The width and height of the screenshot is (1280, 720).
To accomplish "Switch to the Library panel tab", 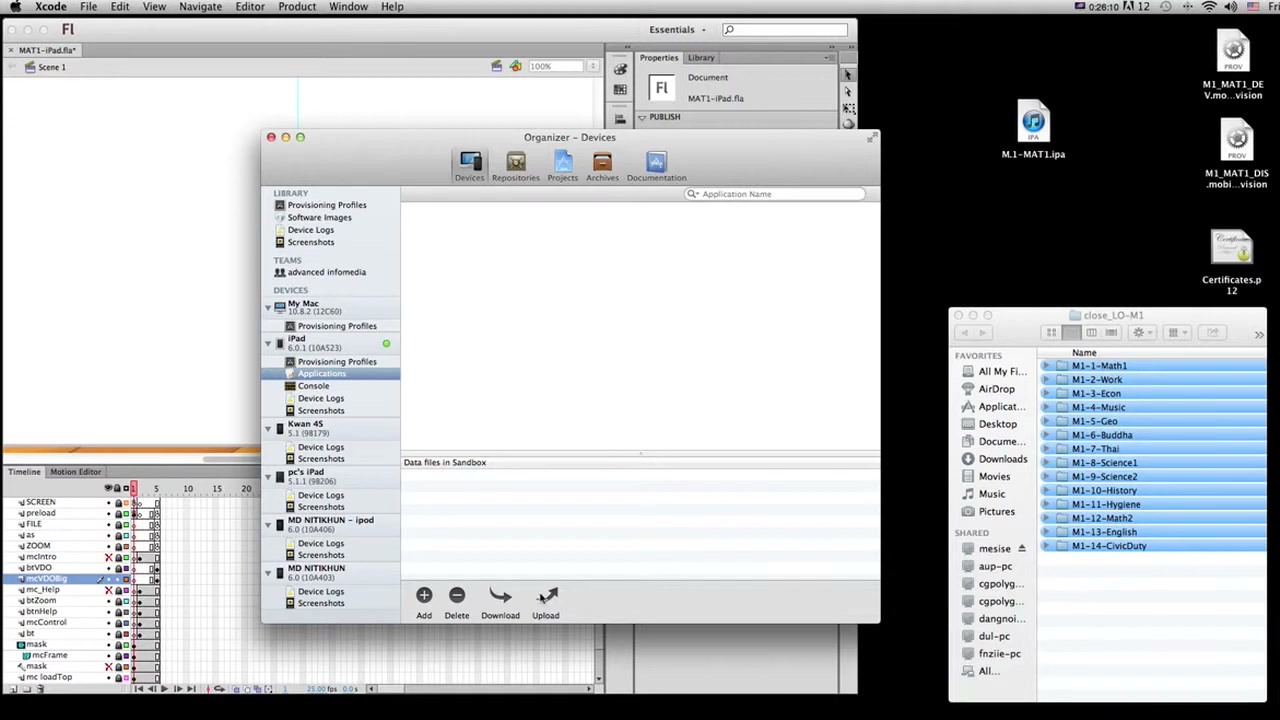I will pos(701,58).
